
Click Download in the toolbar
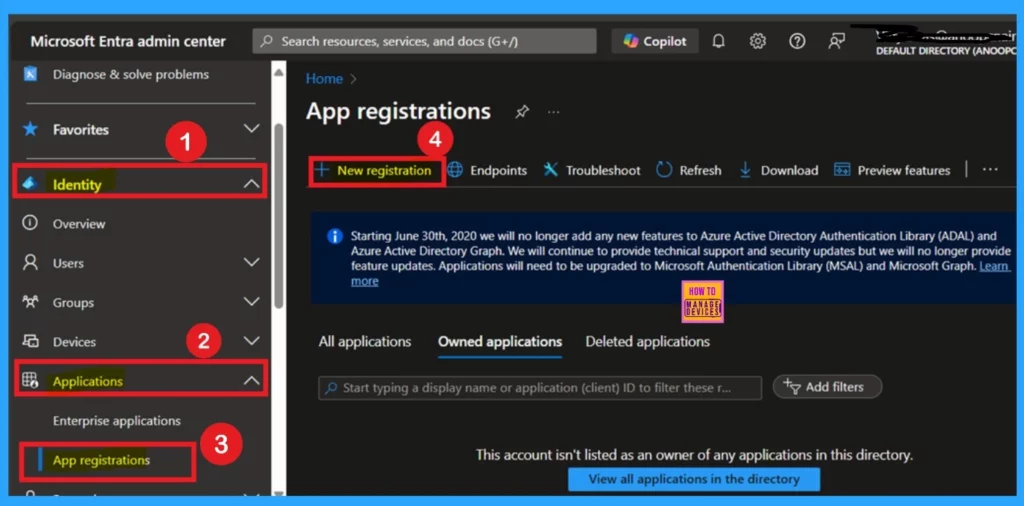pos(778,170)
